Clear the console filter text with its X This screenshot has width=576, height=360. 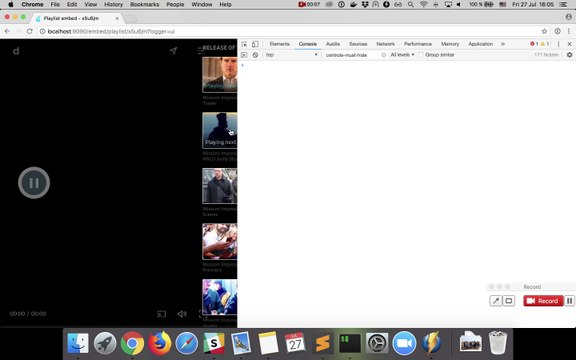[x=384, y=55]
